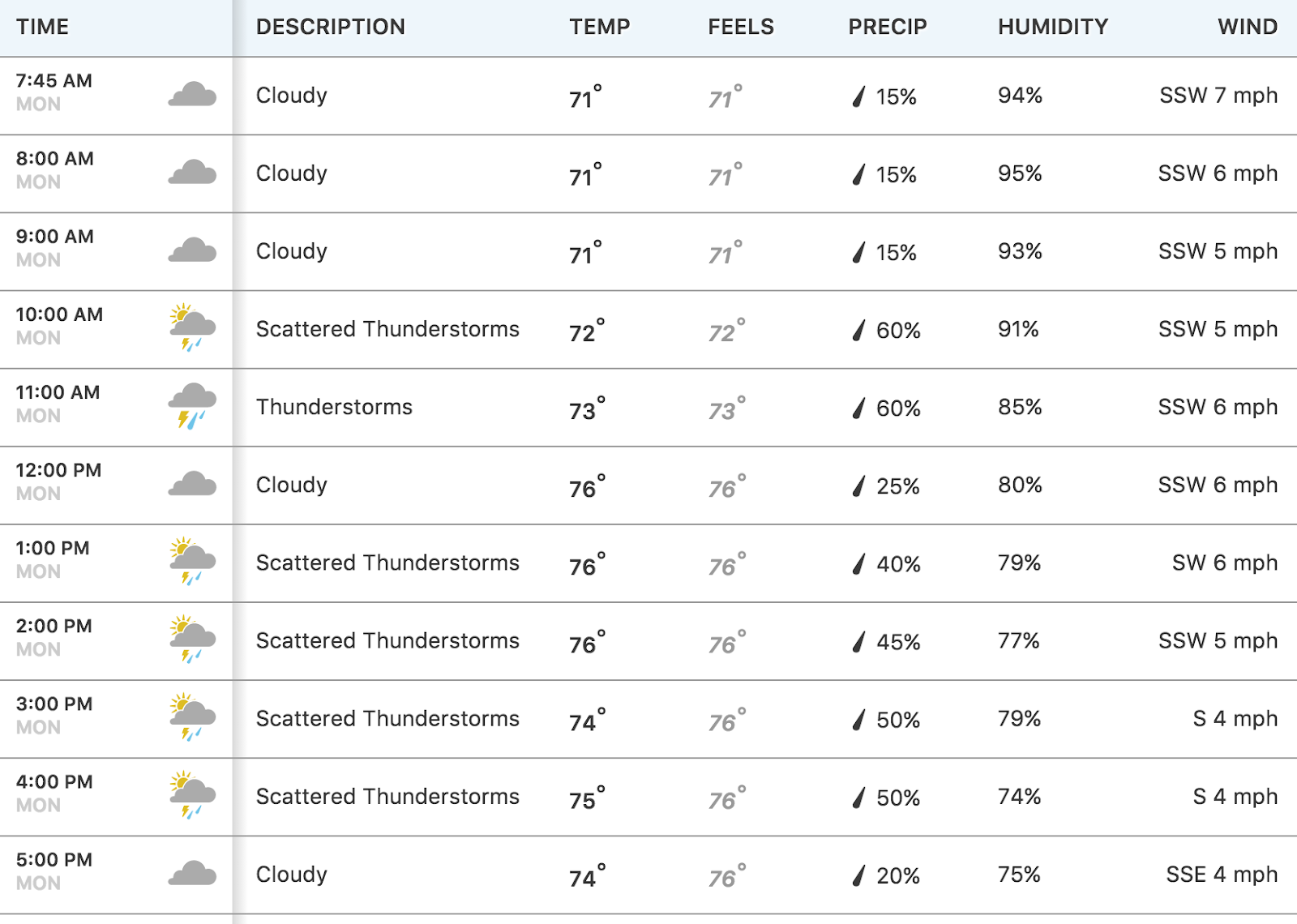Click the 94% humidity value

[1020, 96]
